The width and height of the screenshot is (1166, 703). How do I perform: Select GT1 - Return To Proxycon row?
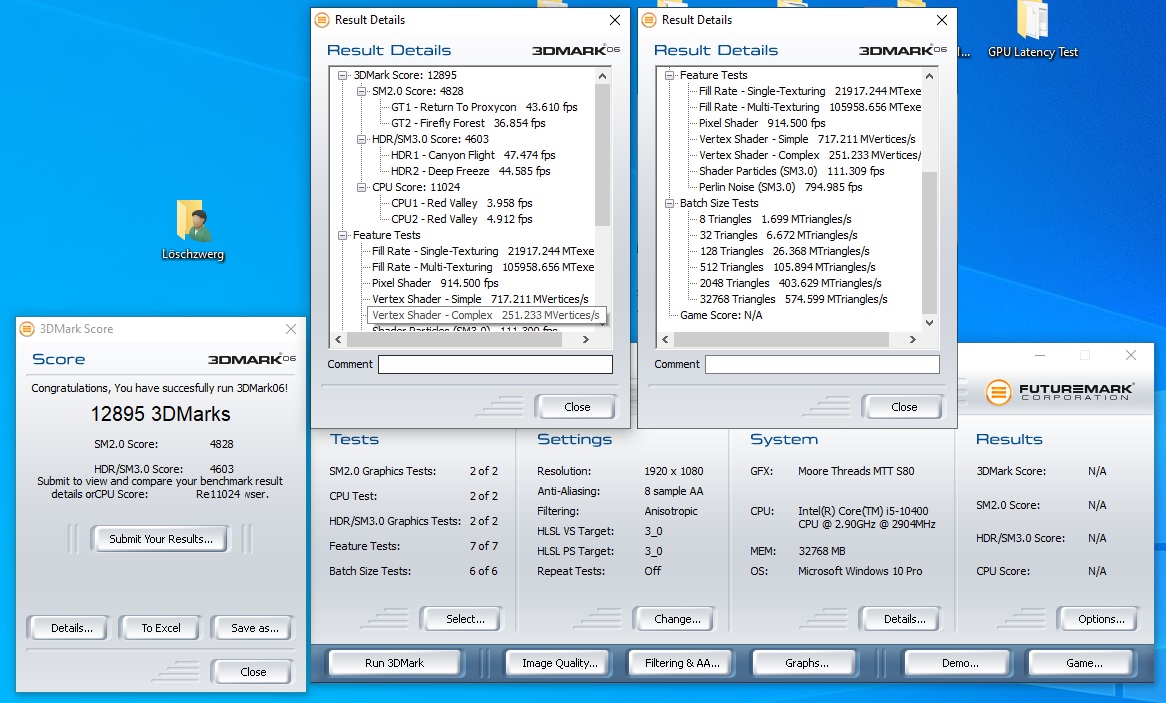484,107
